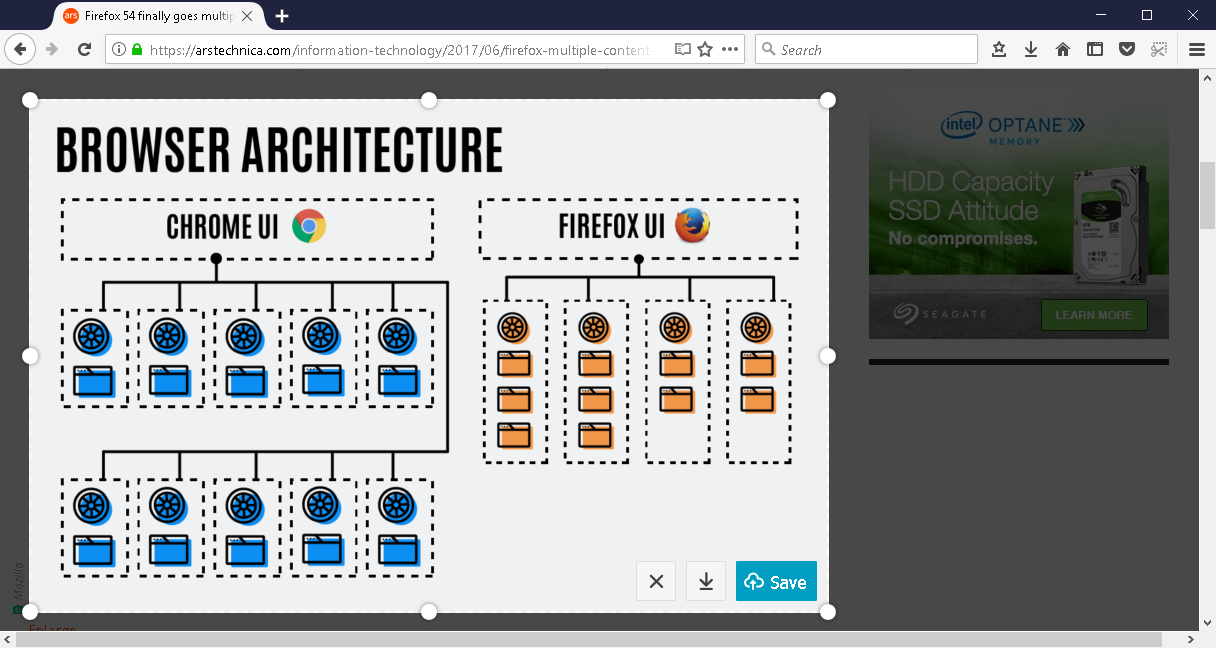Viewport: 1216px width, 648px height.
Task: Cancel the screenshot selection with X
Action: pos(656,581)
